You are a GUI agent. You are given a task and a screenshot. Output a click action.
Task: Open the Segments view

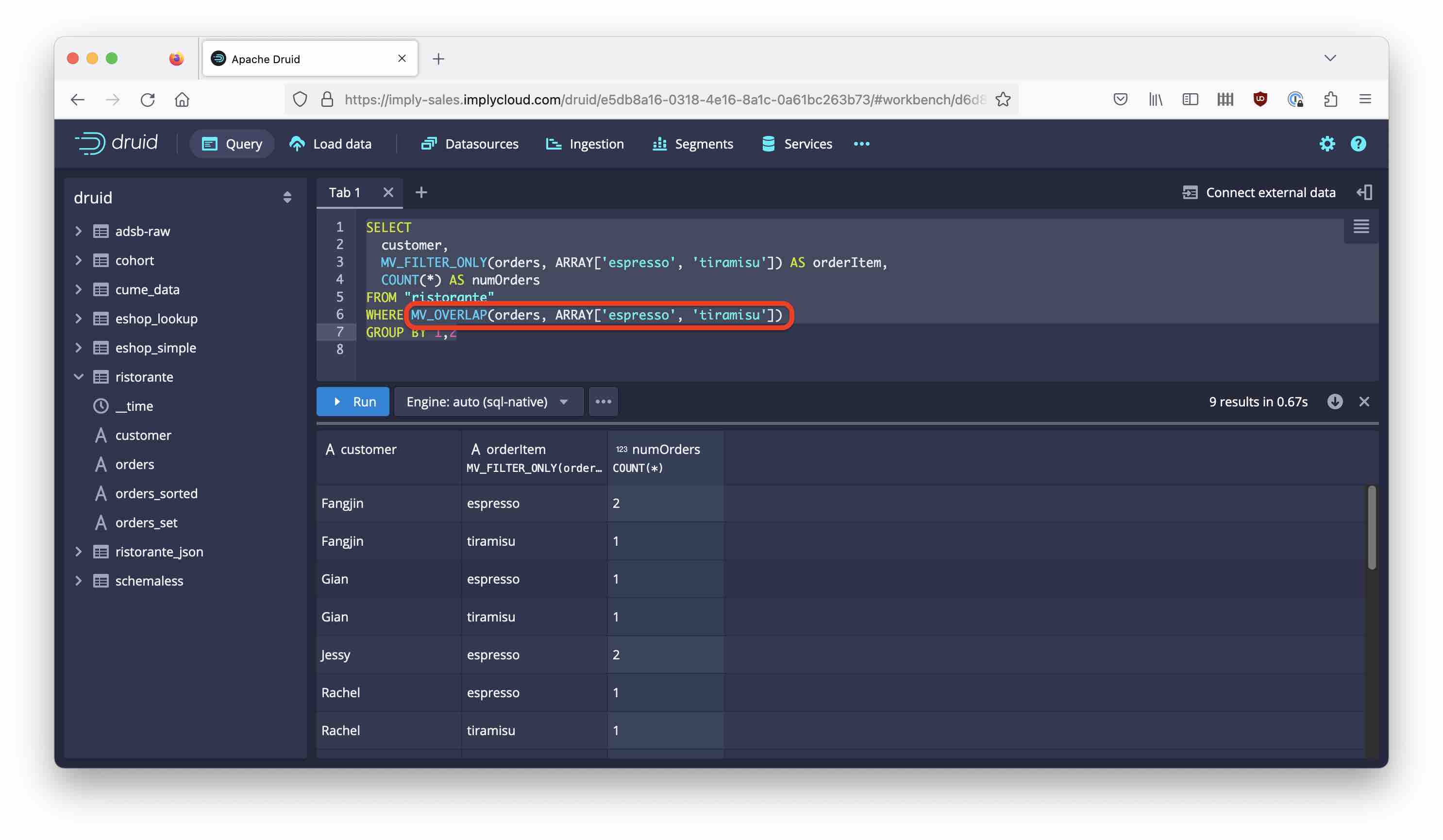point(692,144)
